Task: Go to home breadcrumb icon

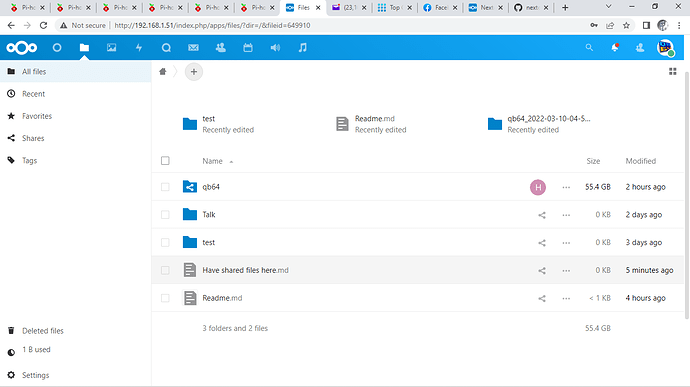Action: tap(163, 71)
